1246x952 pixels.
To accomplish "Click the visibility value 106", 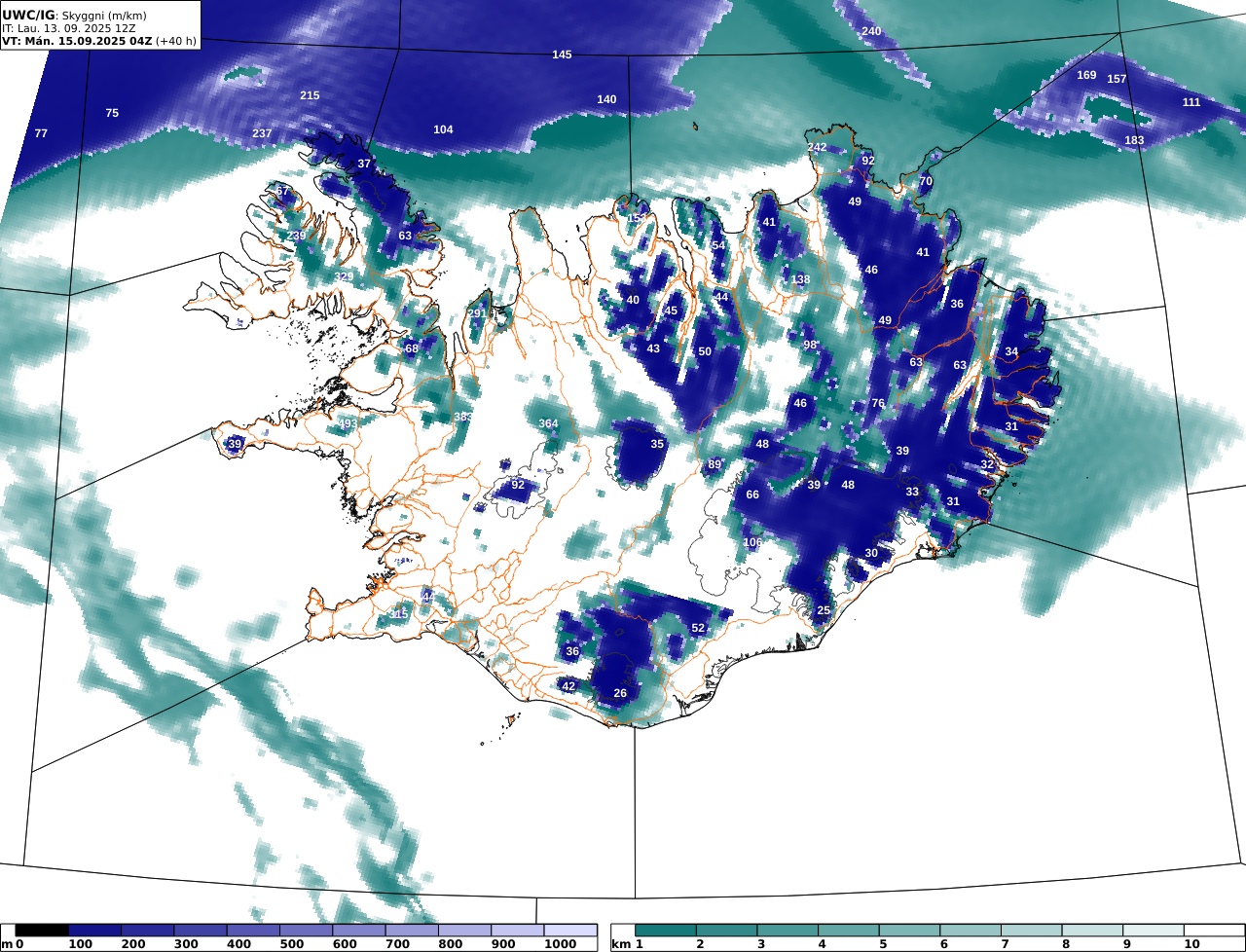I will pos(752,542).
